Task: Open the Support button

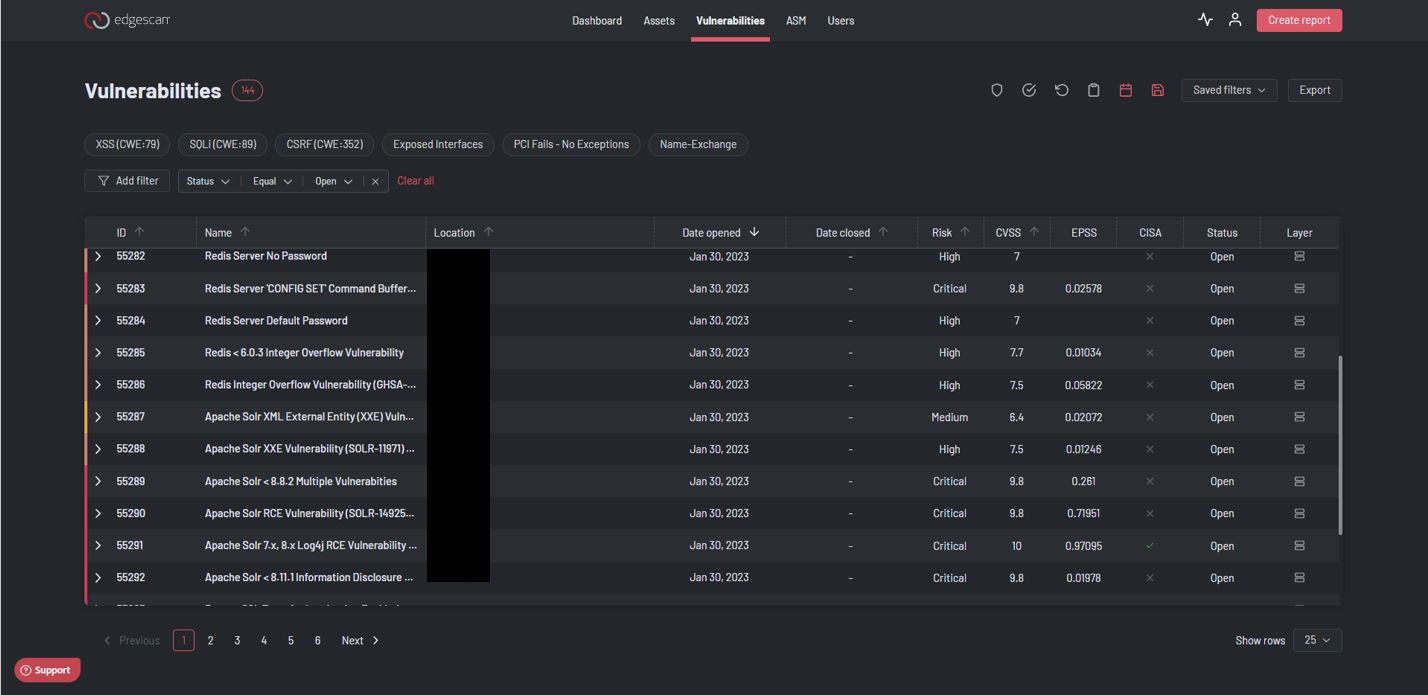Action: point(47,670)
